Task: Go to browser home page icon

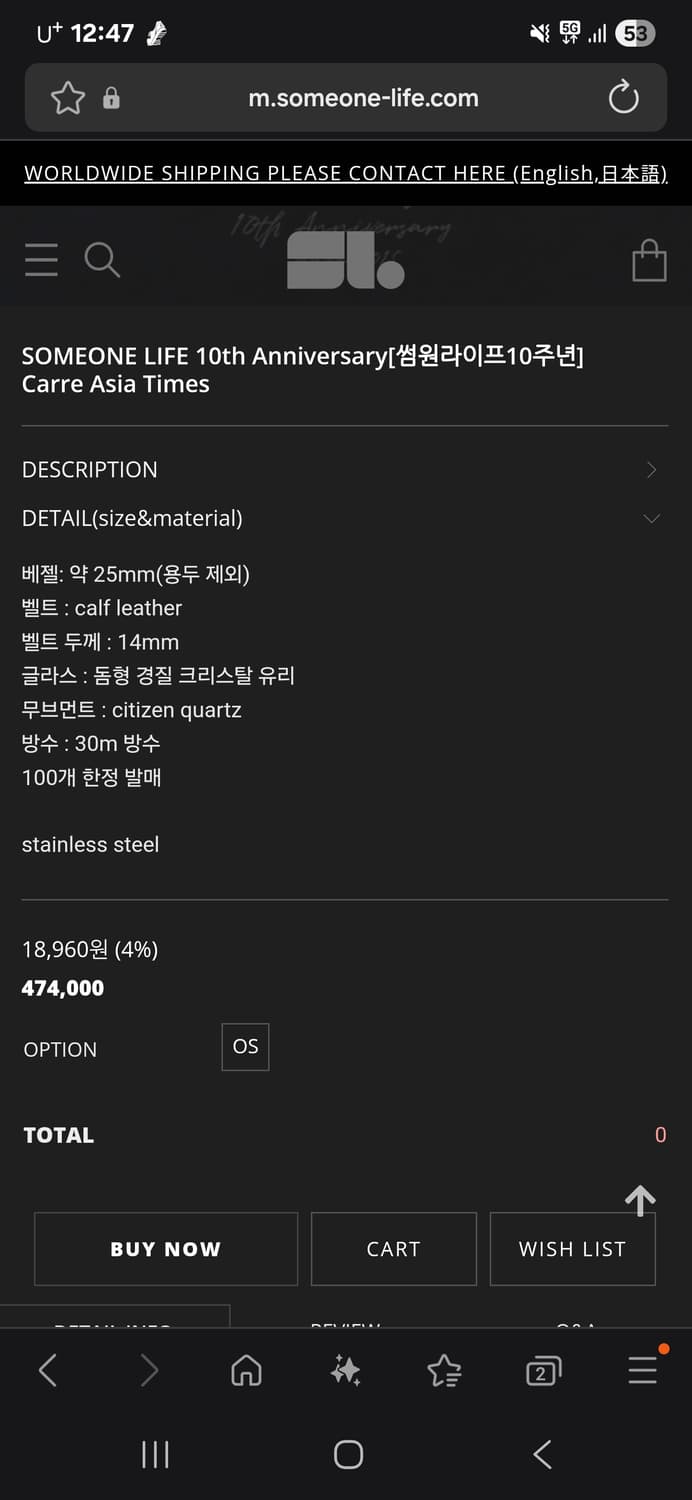Action: pos(246,1370)
